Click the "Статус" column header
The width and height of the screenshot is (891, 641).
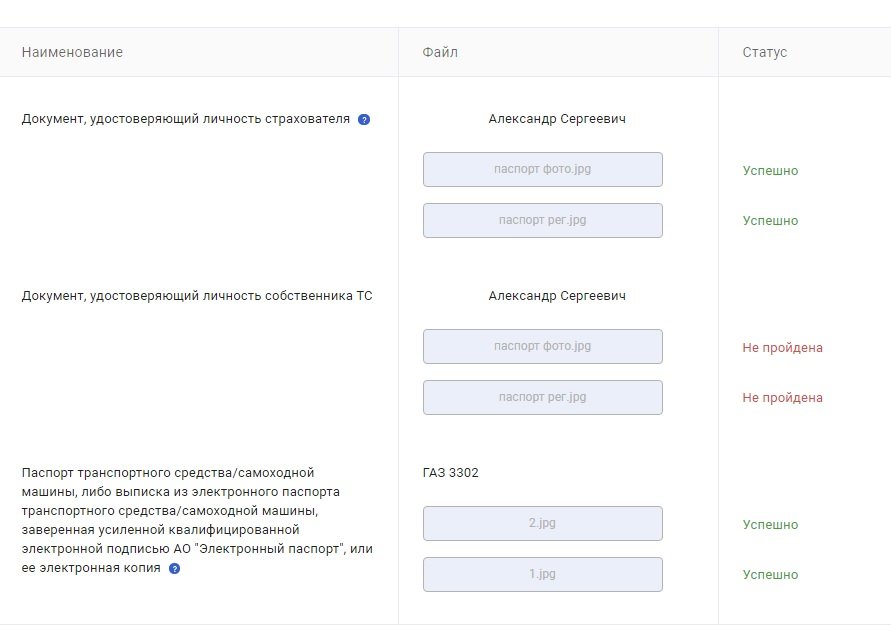click(x=764, y=52)
